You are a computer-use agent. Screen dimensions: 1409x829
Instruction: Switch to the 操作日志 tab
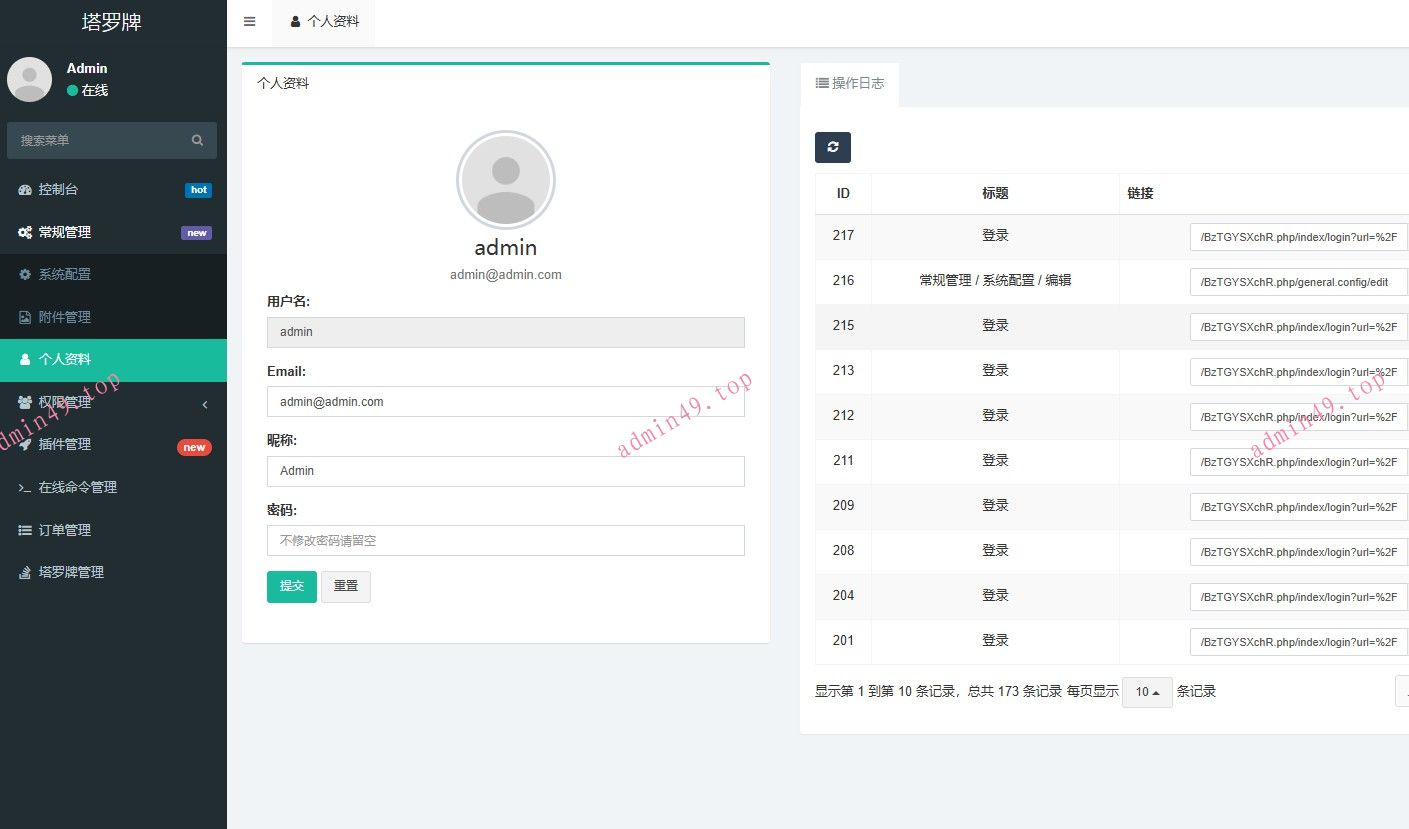[x=849, y=84]
